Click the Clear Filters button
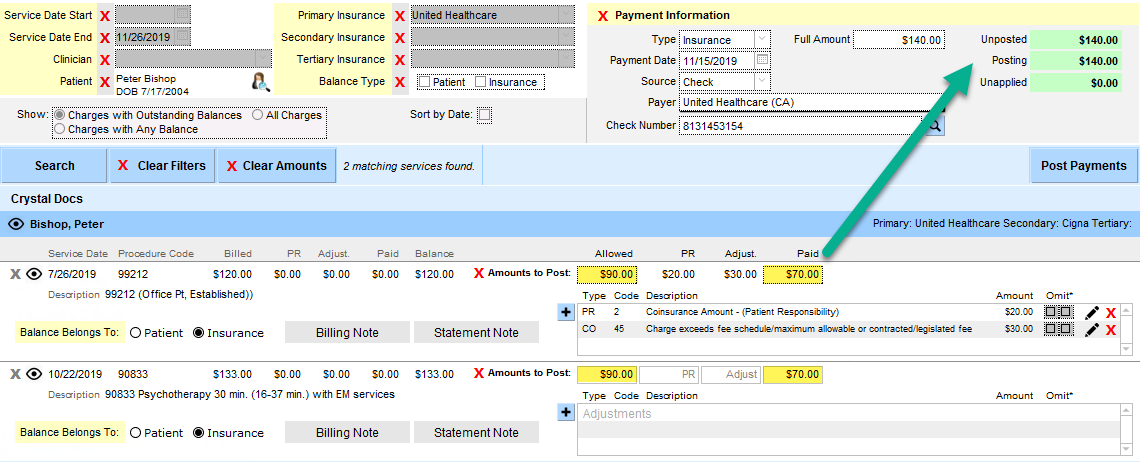Image resolution: width=1140 pixels, height=462 pixels. pos(161,166)
